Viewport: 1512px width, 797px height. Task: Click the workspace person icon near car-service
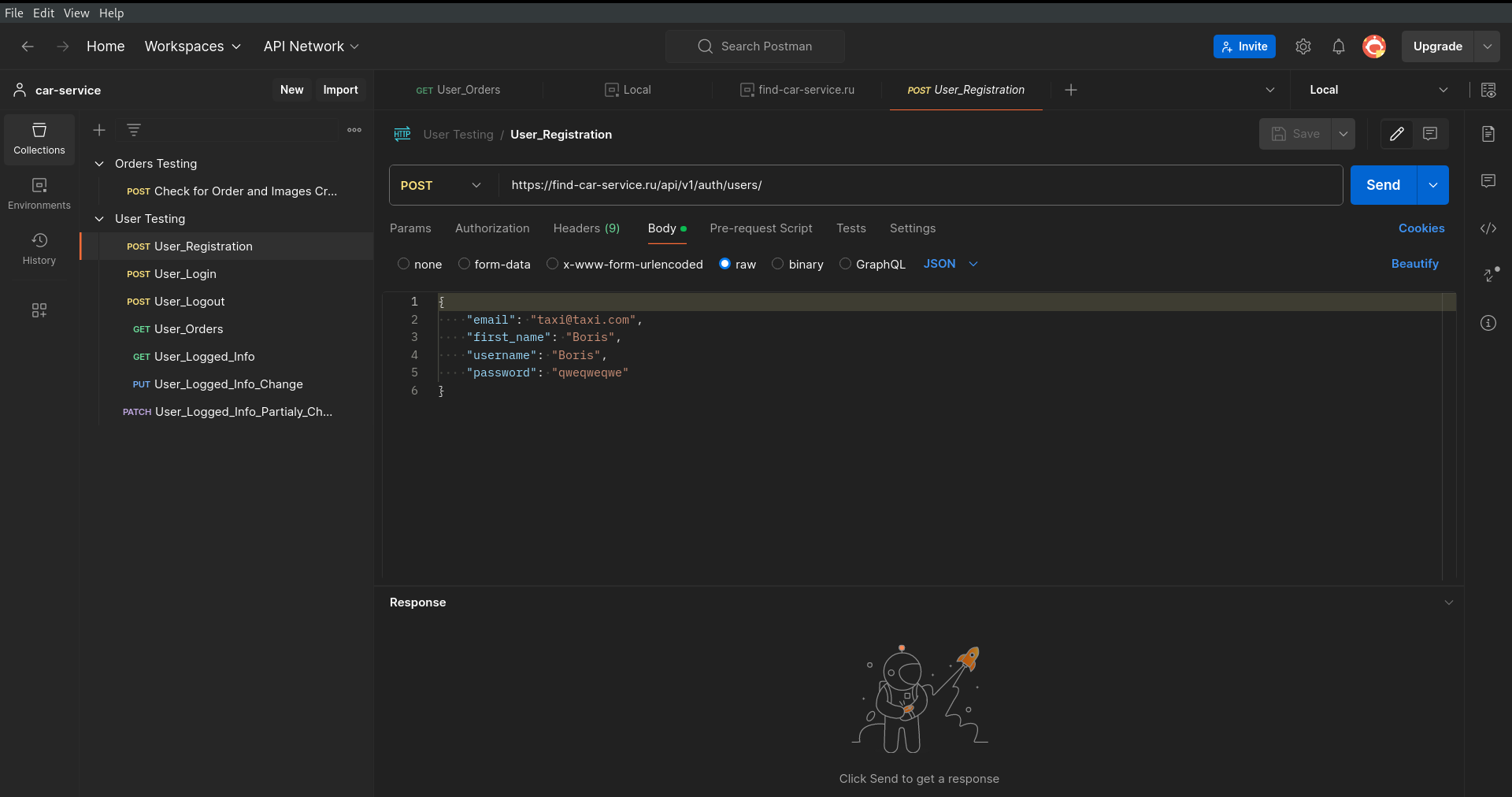(x=20, y=90)
